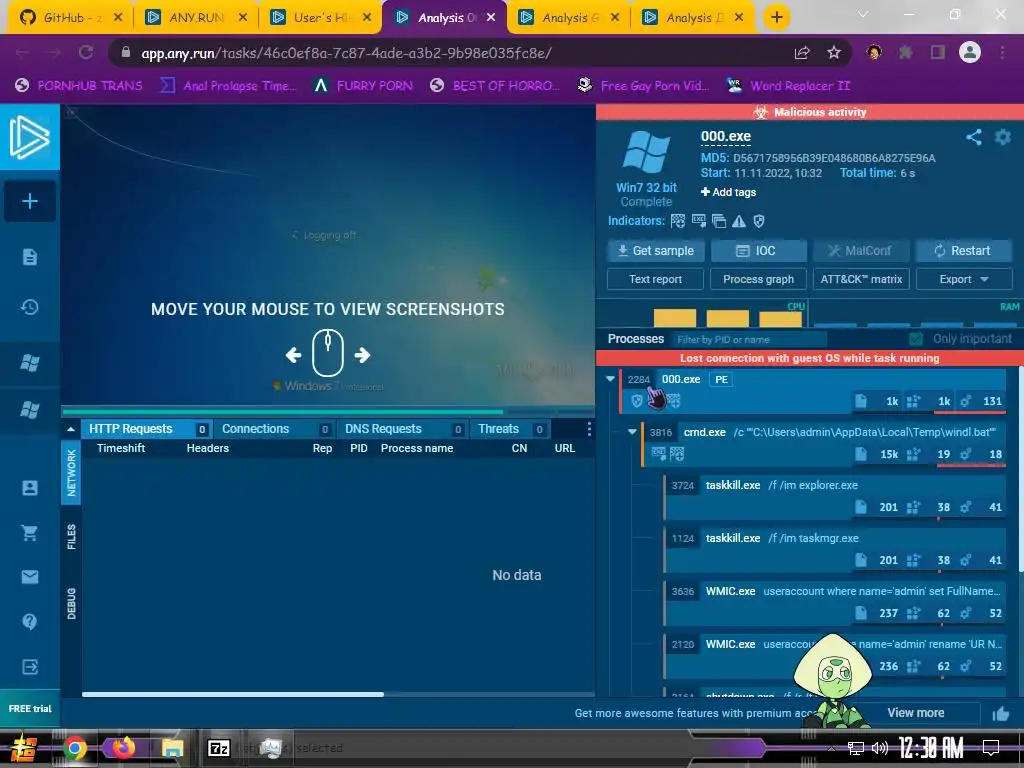The image size is (1024, 768).
Task: Select taskkill.exe /f /im taskmgr.exe process
Action: tap(835, 549)
